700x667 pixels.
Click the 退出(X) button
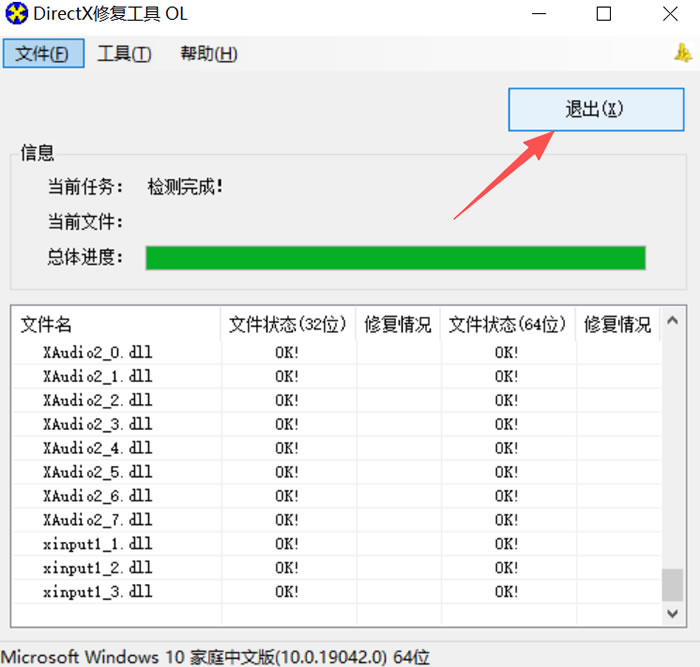click(x=596, y=109)
